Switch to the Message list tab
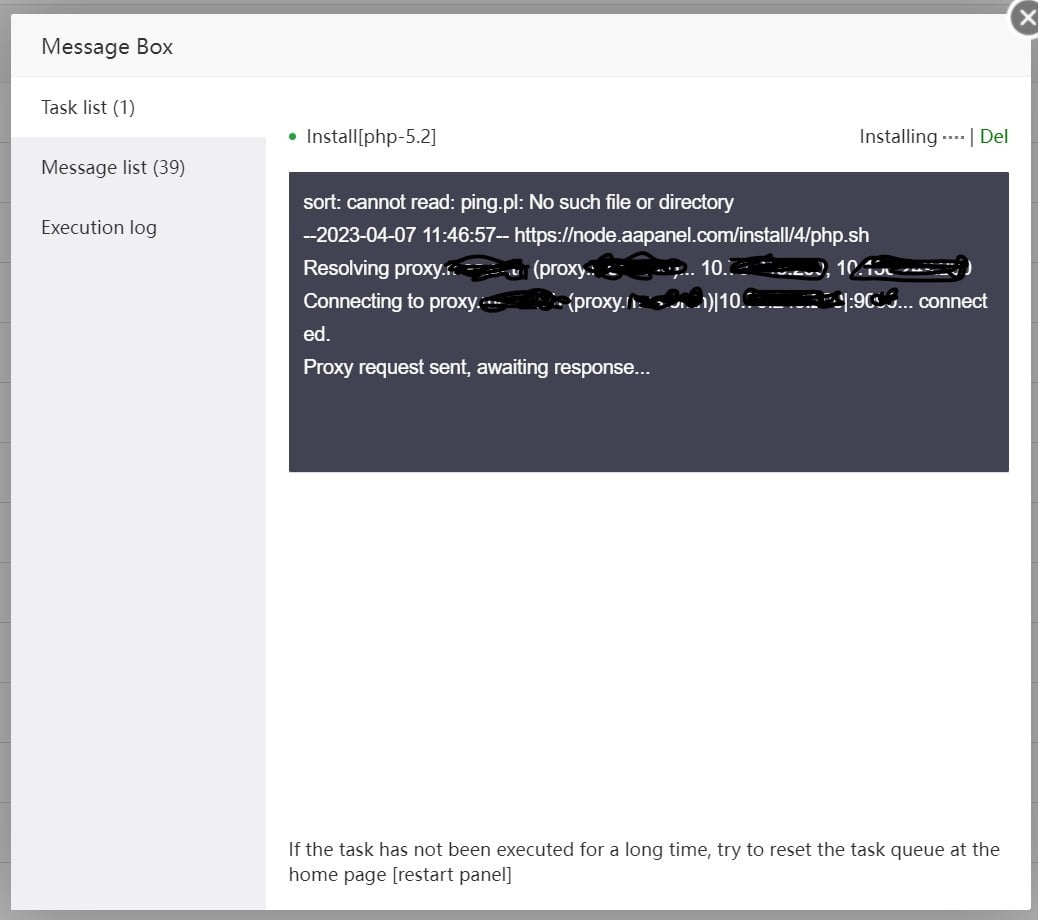The height and width of the screenshot is (920, 1038). (113, 167)
